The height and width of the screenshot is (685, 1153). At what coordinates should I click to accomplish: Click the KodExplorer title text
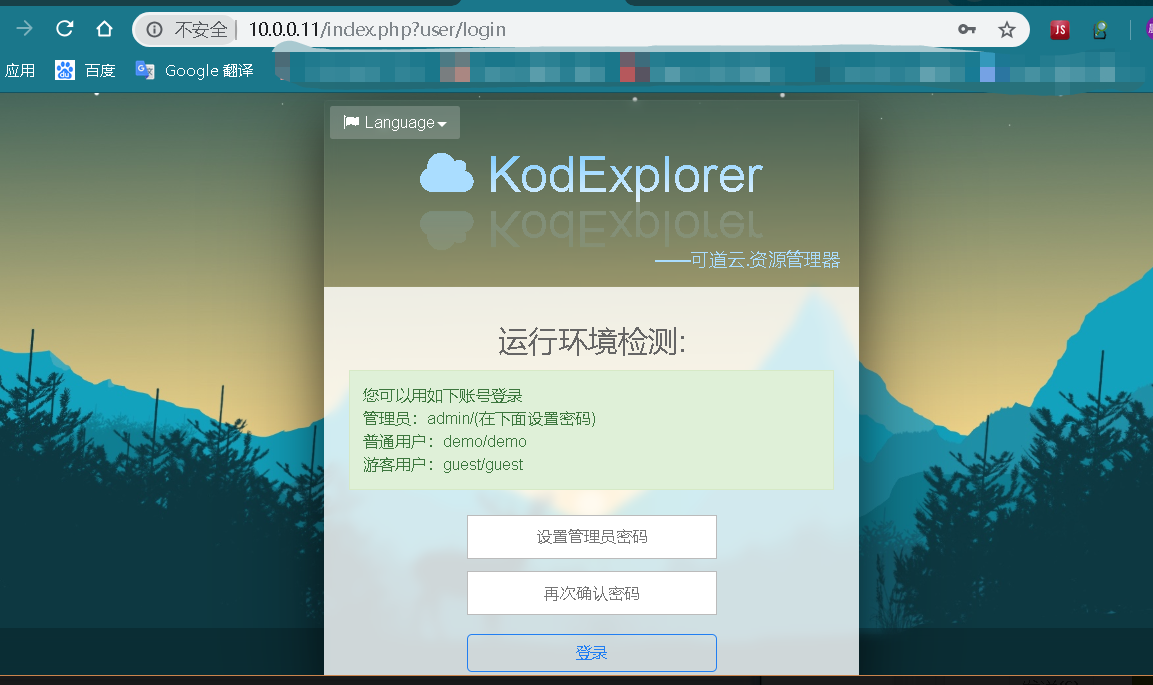point(626,176)
